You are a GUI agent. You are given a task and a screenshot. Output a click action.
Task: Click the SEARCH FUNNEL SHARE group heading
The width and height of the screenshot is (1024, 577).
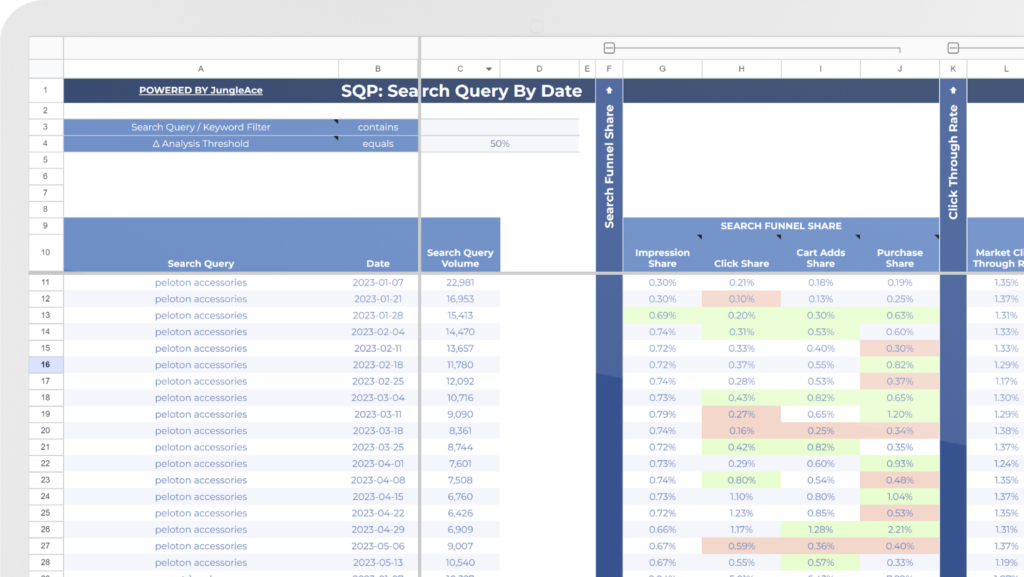pos(781,226)
